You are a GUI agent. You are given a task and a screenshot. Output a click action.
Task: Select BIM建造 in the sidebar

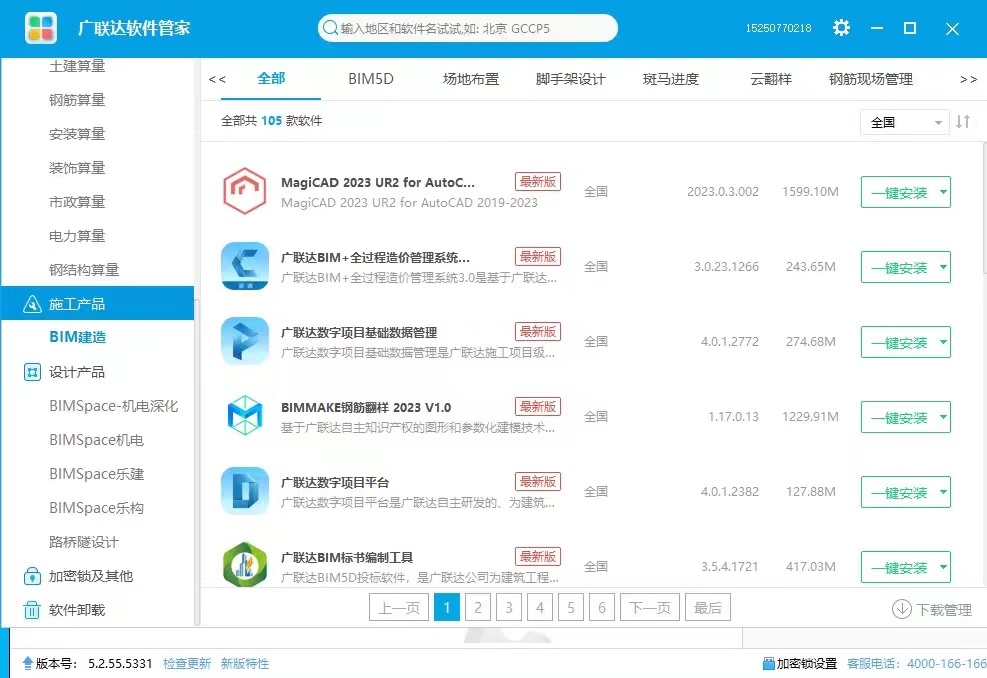[x=77, y=337]
